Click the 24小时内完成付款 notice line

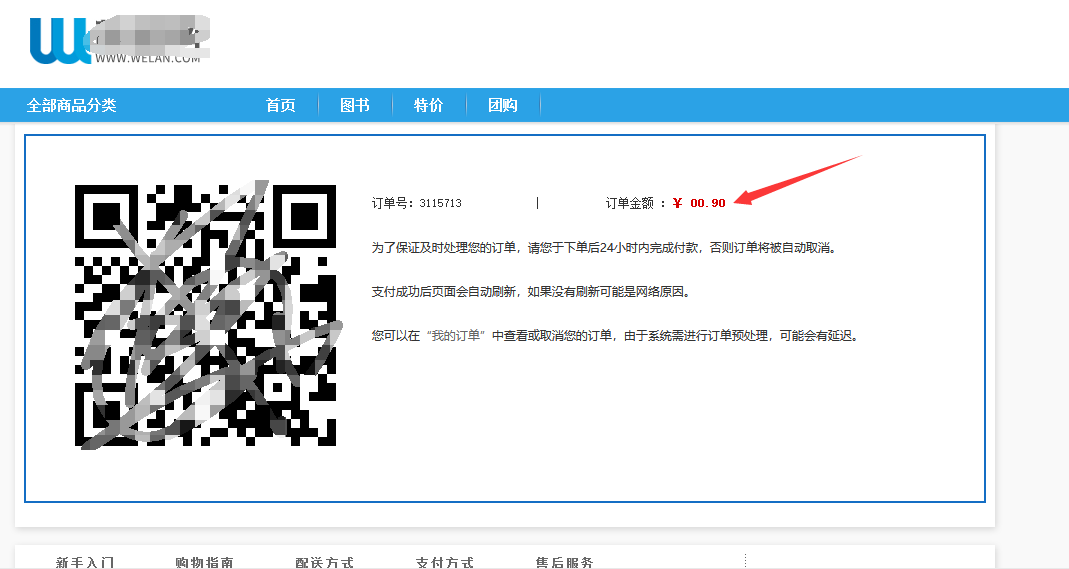(x=603, y=248)
